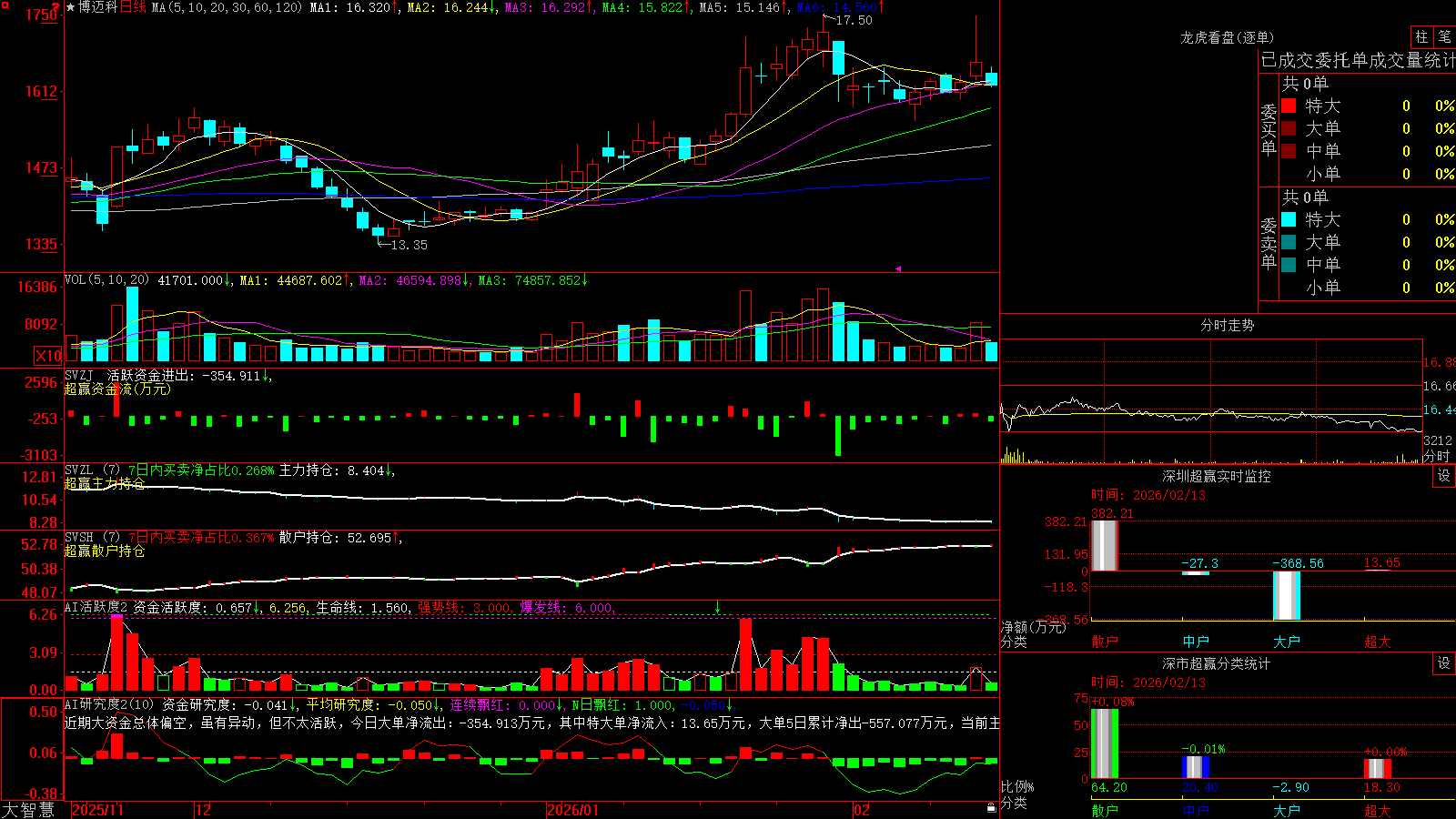The height and width of the screenshot is (819, 1456).
Task: Click the 深圳超赢实时监控 title
Action: pyautogui.click(x=1217, y=476)
